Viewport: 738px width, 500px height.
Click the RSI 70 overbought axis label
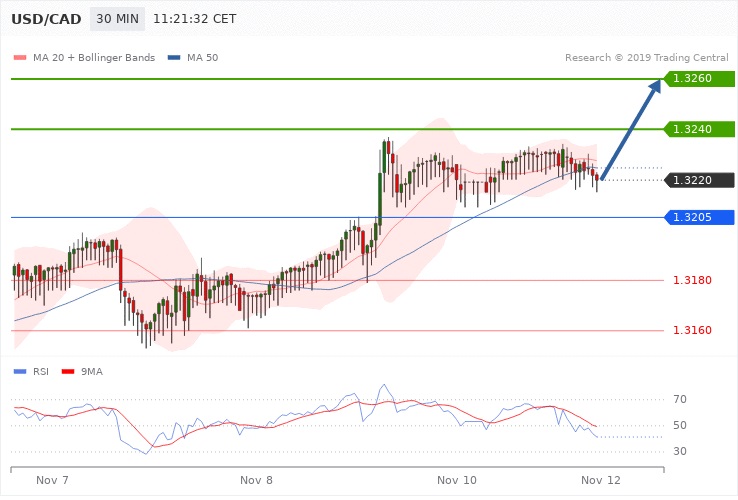click(x=679, y=400)
